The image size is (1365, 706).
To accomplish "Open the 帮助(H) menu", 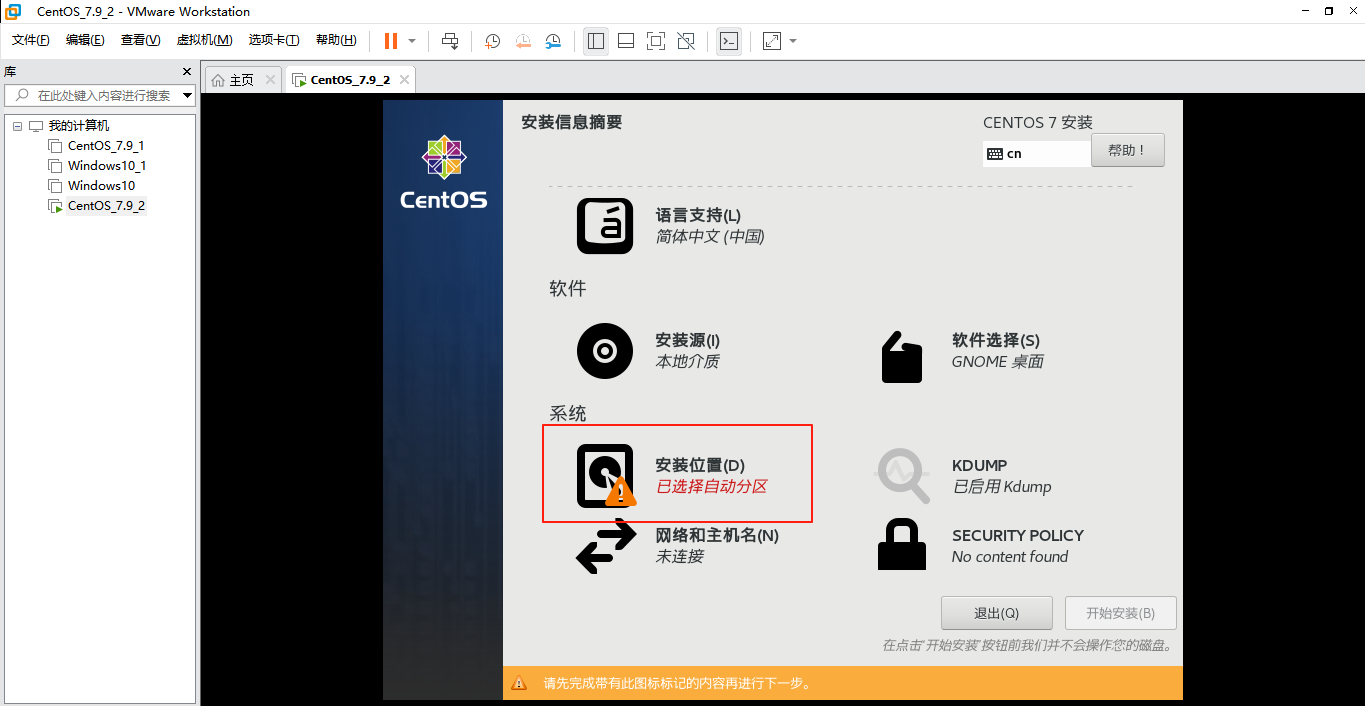I will click(336, 40).
